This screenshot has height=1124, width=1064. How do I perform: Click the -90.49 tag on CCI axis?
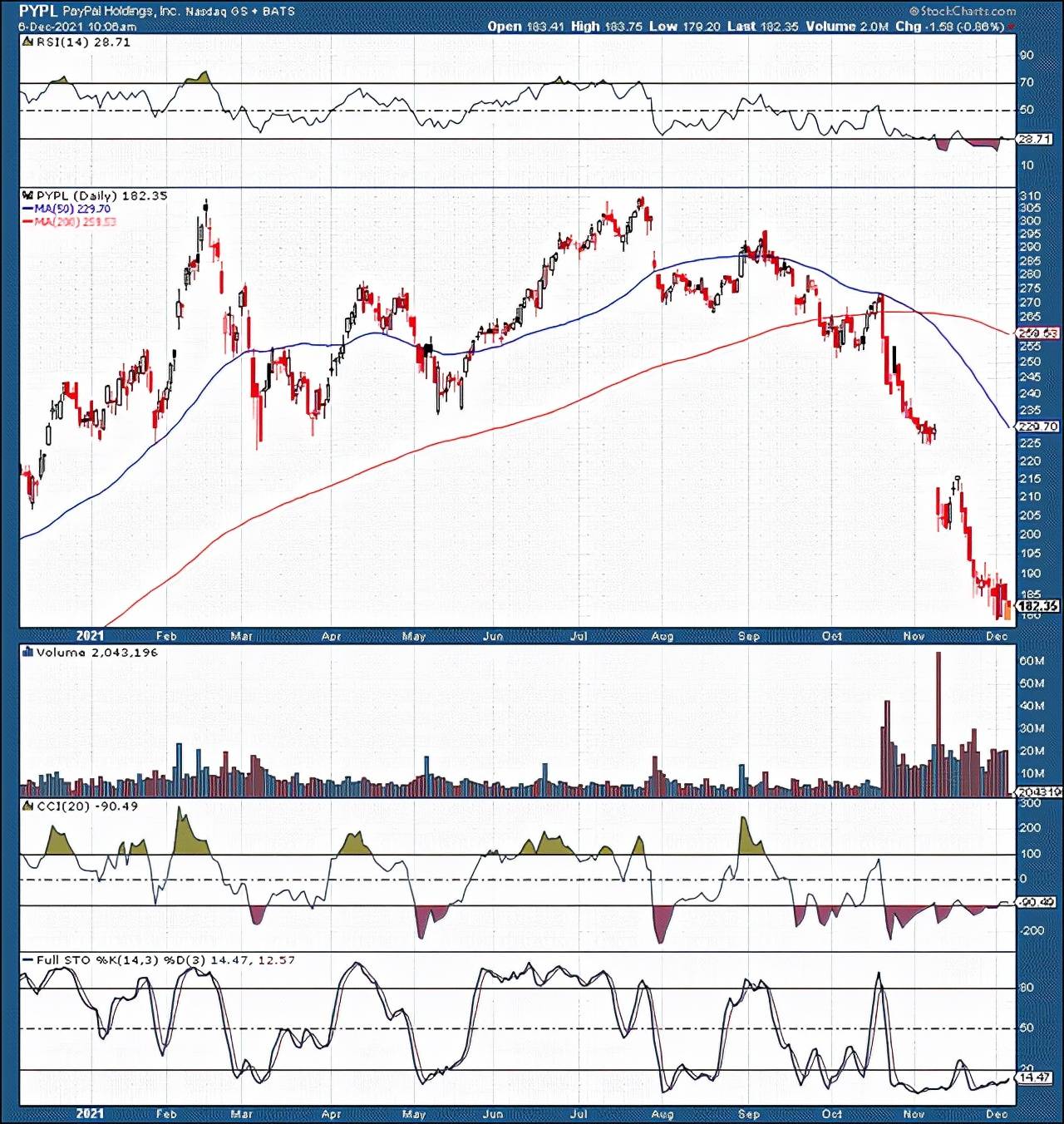tap(1037, 902)
